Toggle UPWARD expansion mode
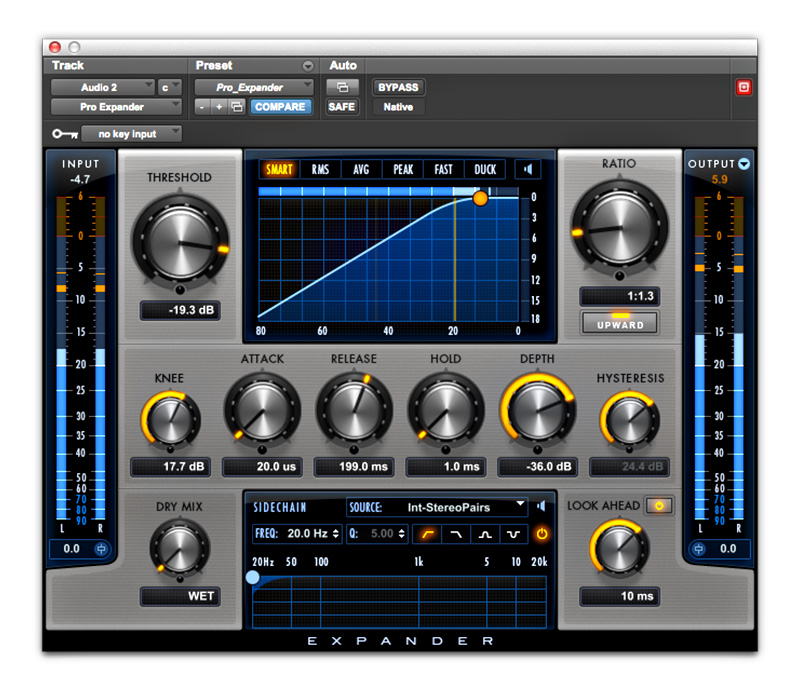This screenshot has height=700, width=800. pos(620,322)
